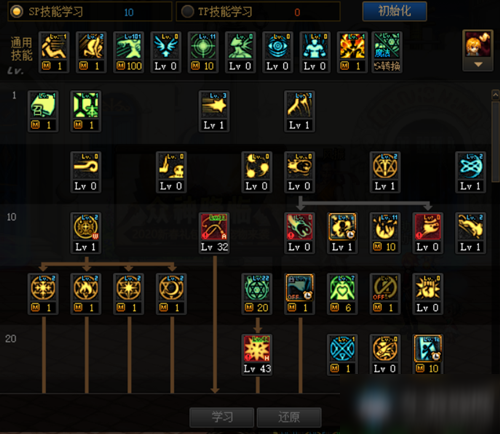This screenshot has width=500, height=434.
Task: Choose the blue winged skill at Lv 0
Action: (166, 52)
